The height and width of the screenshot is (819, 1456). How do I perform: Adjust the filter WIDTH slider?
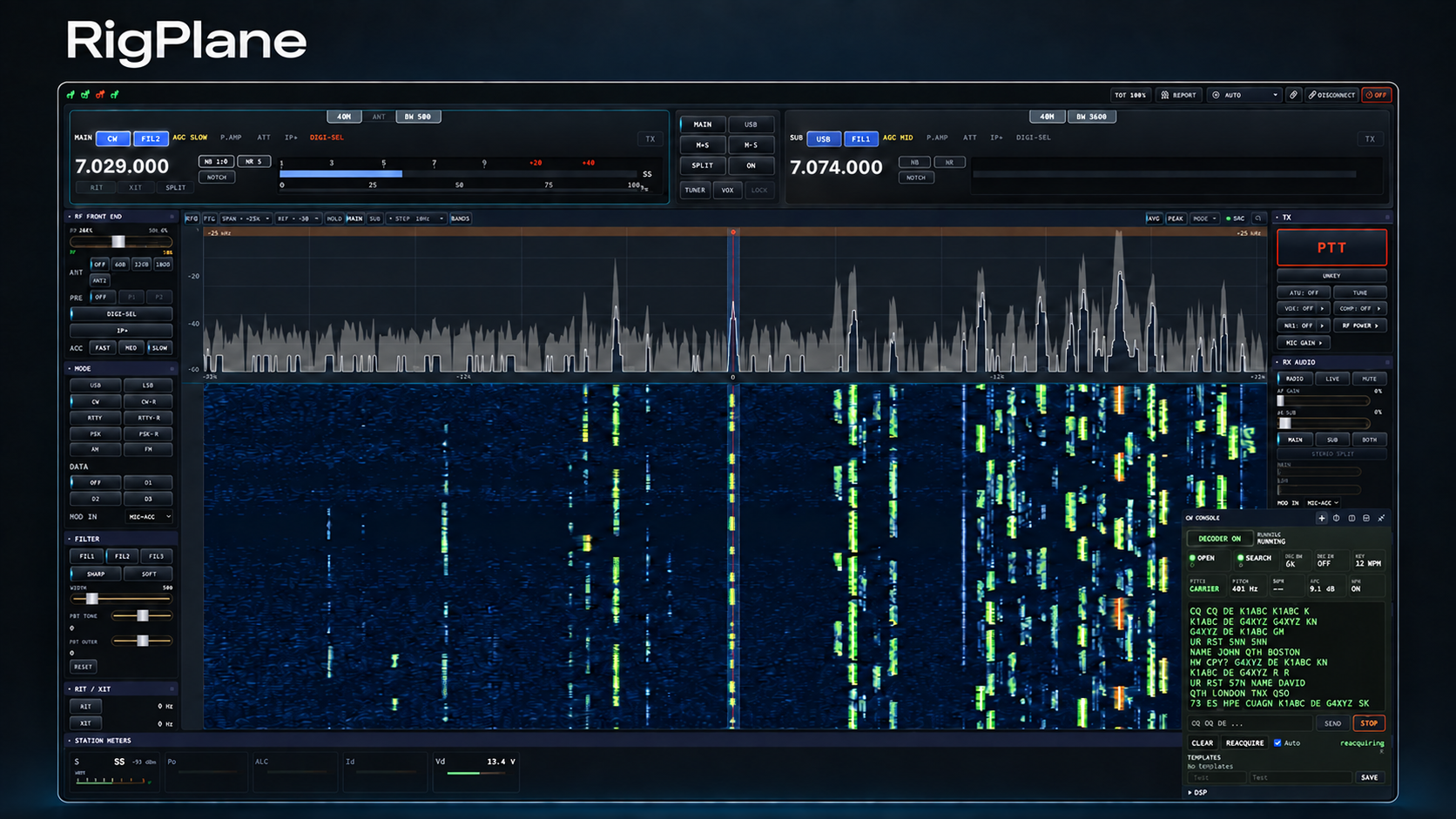point(121,599)
